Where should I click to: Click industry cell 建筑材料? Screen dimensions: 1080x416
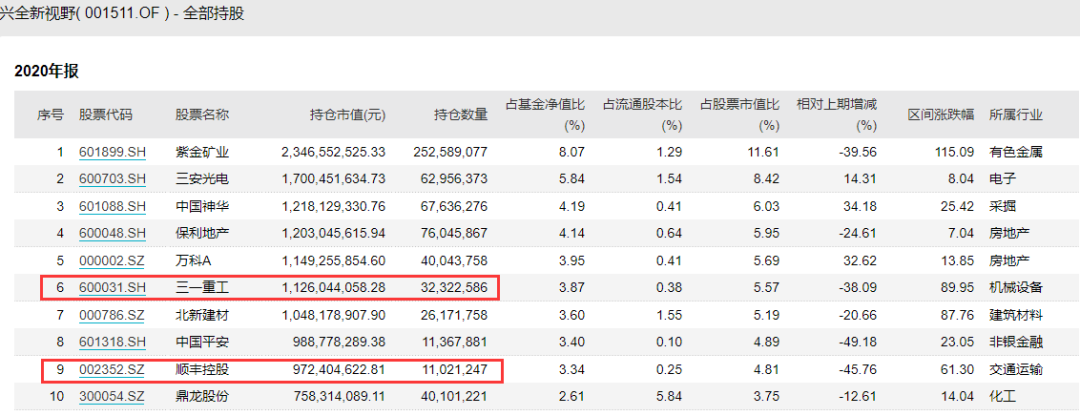(x=1016, y=315)
